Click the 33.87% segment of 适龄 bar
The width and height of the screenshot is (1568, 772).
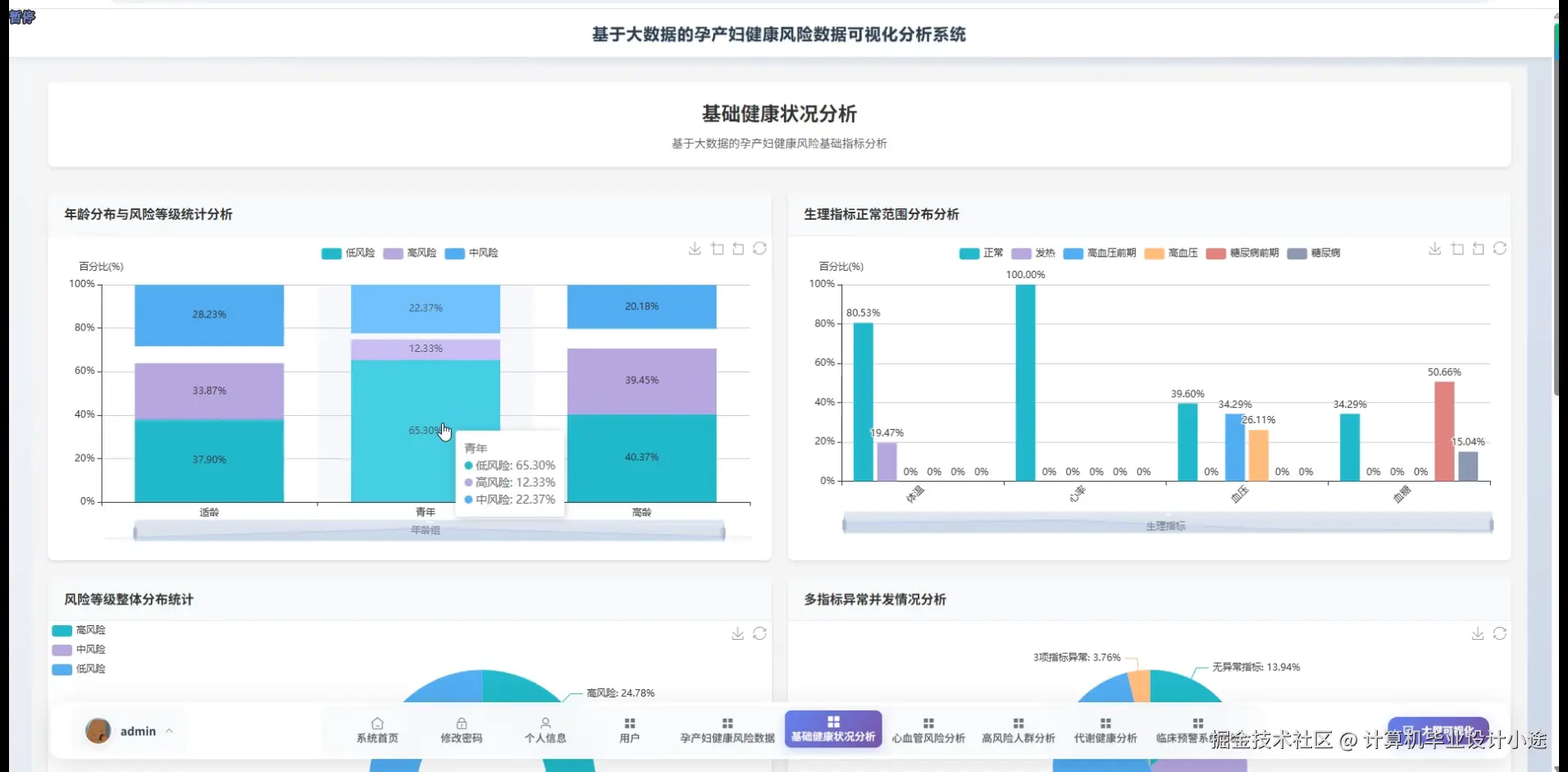click(x=209, y=391)
